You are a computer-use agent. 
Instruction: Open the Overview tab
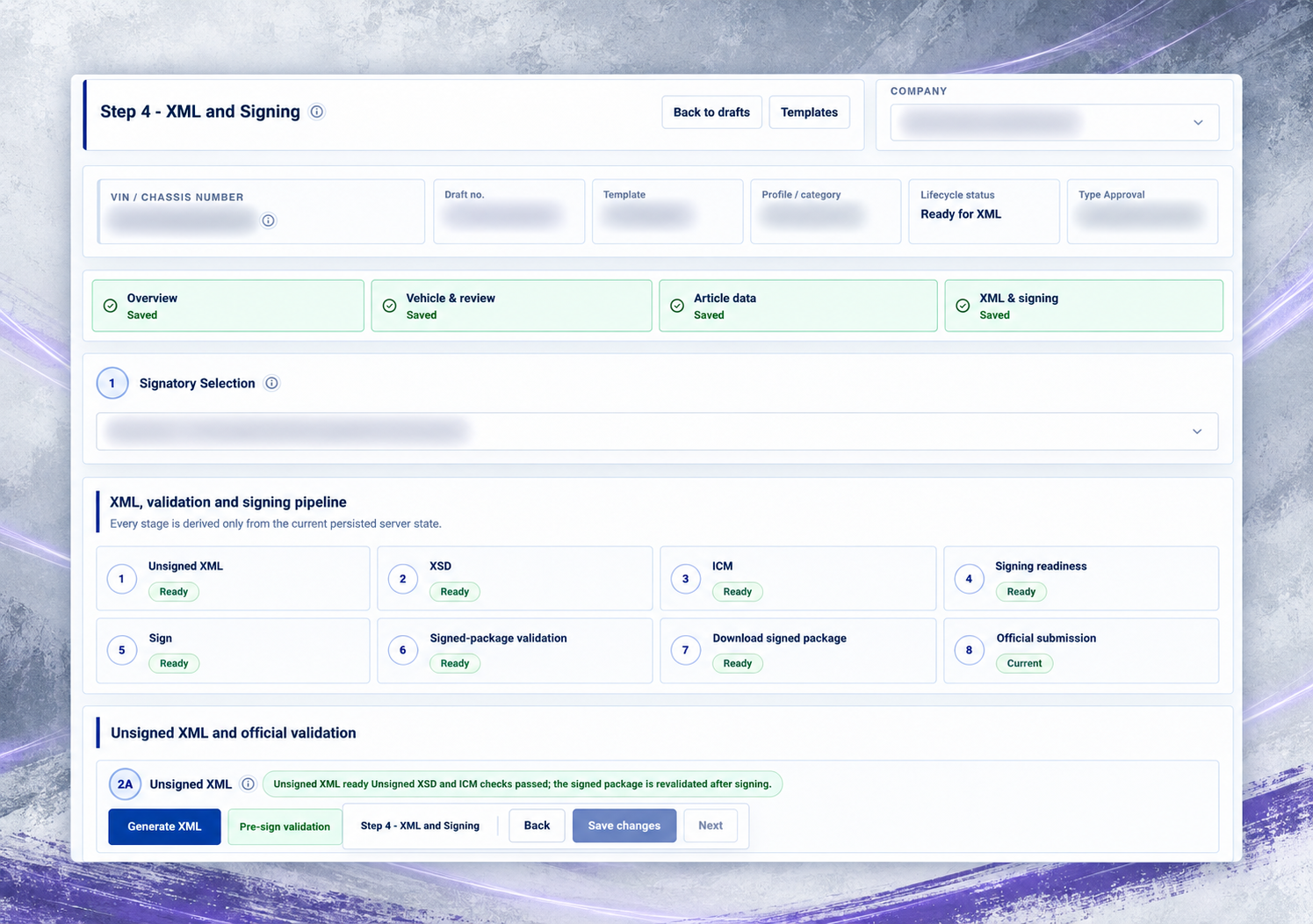pos(228,306)
